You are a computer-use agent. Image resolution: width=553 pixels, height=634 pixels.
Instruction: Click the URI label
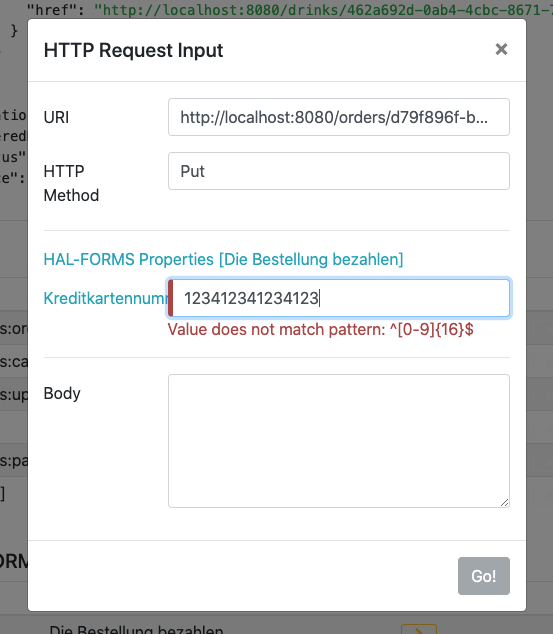[x=56, y=117]
